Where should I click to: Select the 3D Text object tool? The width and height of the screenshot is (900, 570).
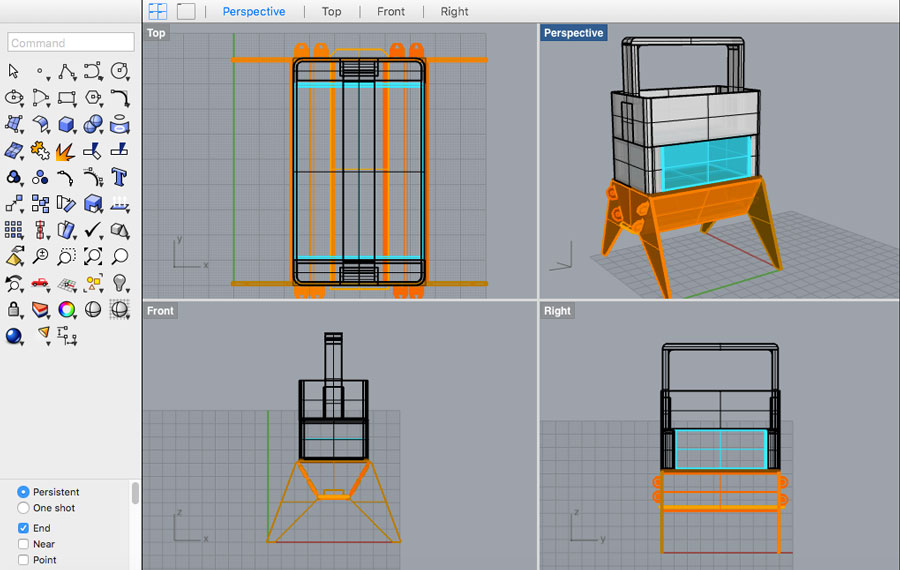click(x=119, y=177)
